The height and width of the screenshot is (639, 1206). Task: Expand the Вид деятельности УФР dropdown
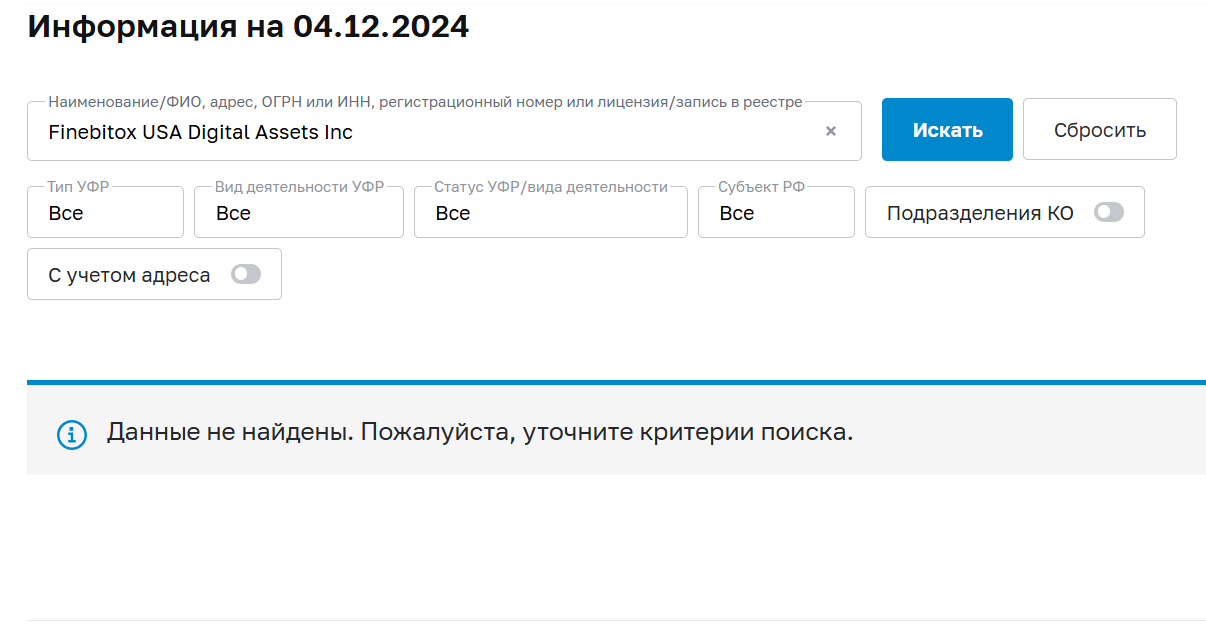click(x=299, y=212)
